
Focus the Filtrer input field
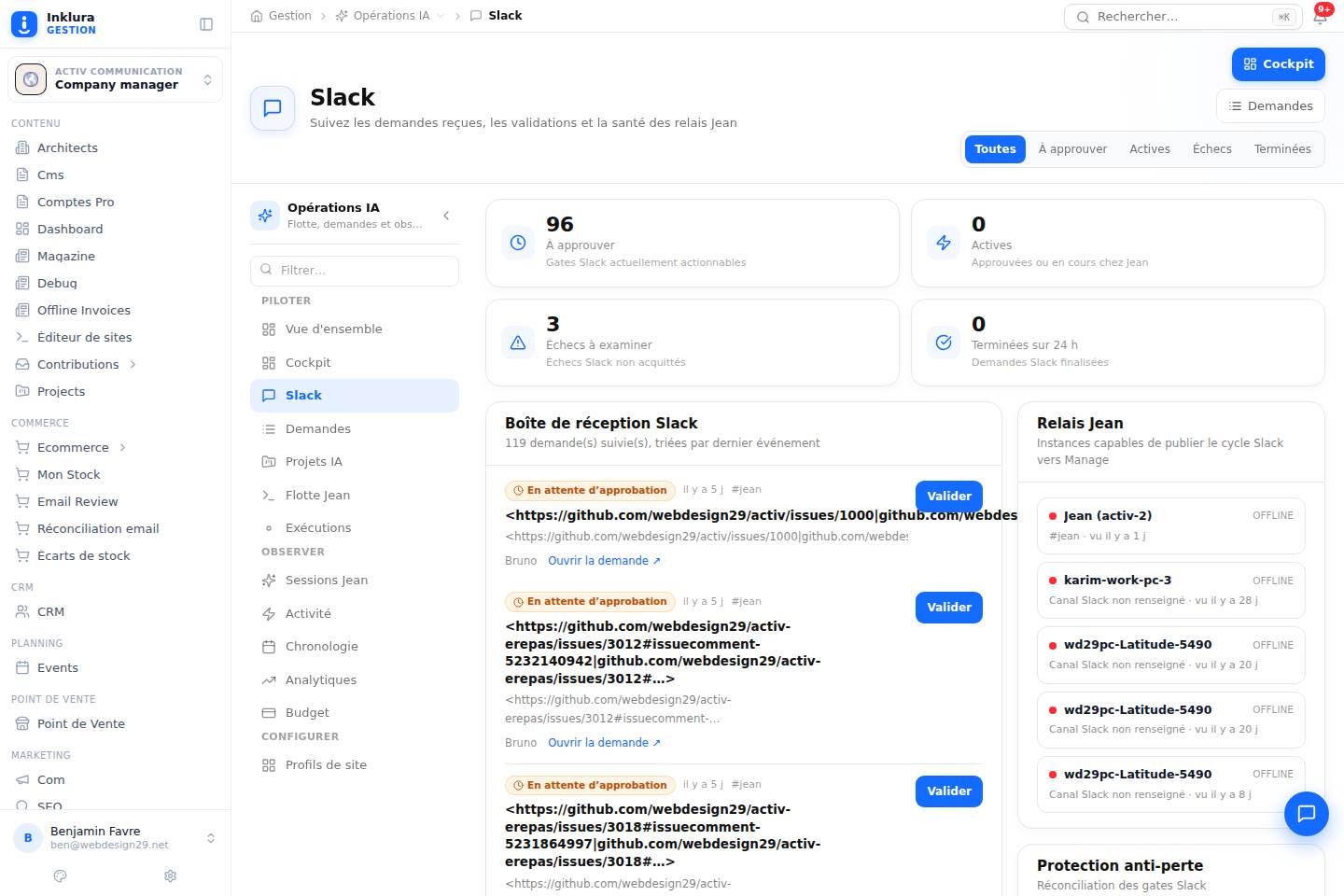[355, 271]
